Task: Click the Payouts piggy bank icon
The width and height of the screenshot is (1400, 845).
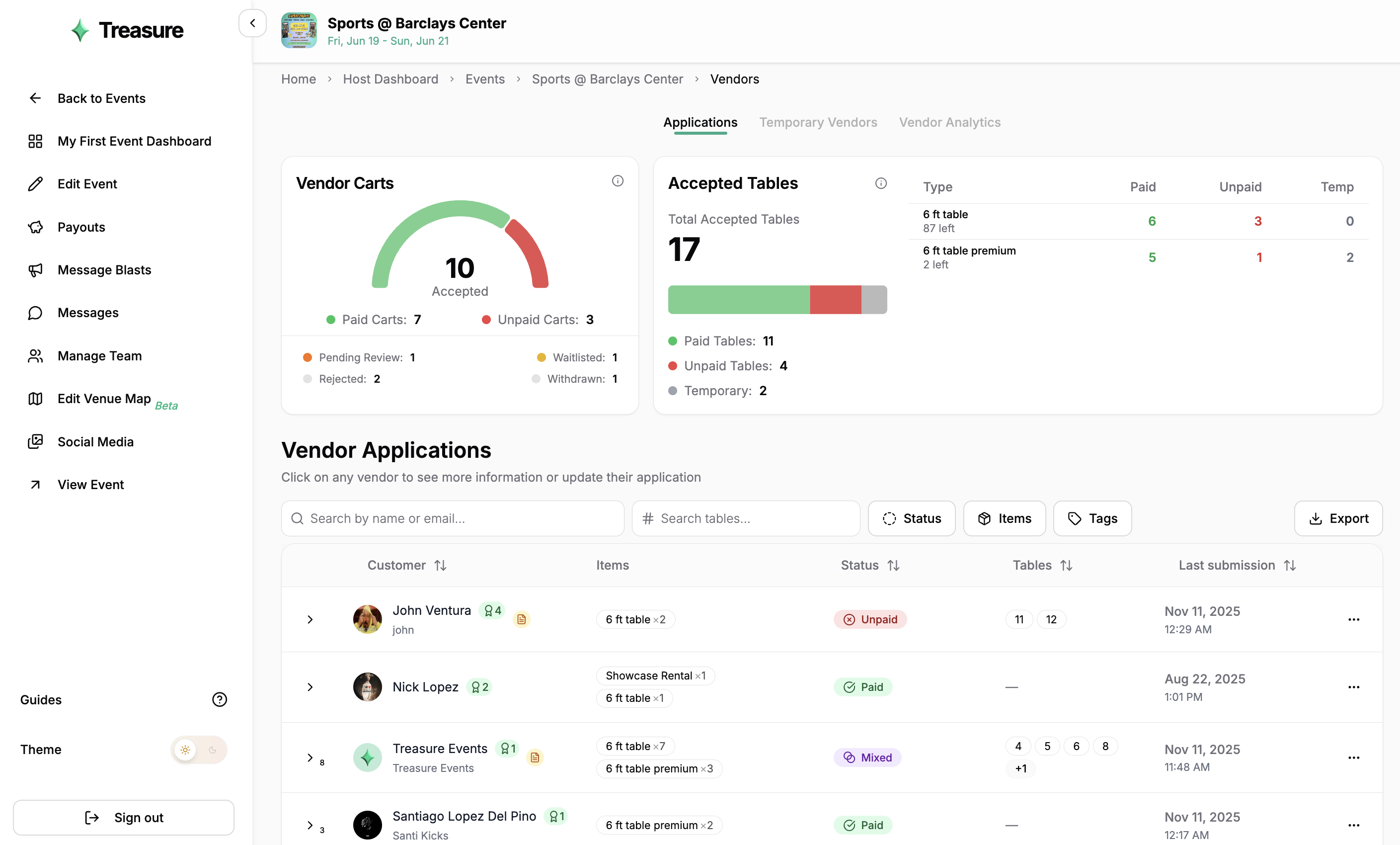Action: pos(35,227)
